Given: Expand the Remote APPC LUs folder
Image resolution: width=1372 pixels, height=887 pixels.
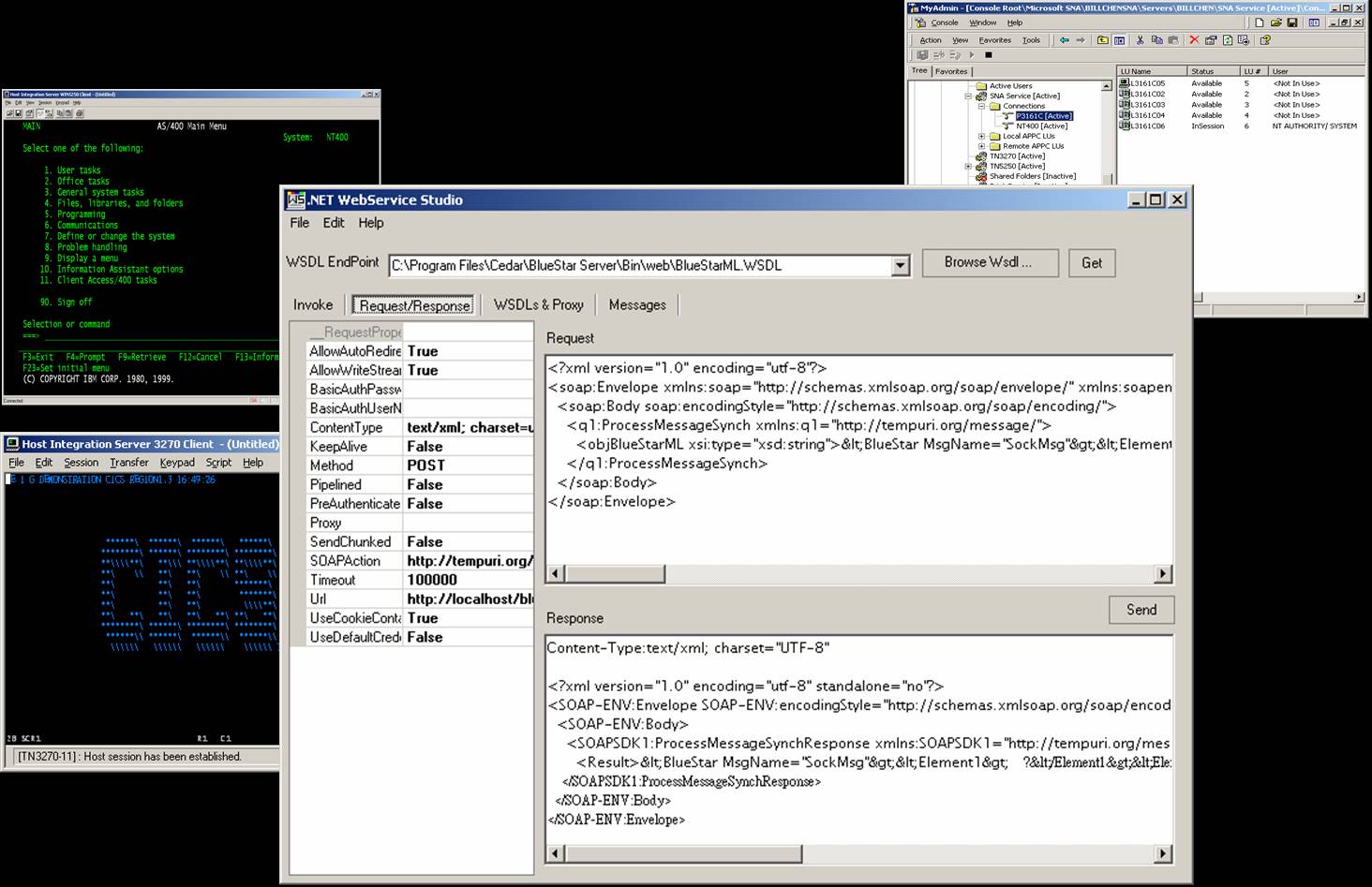Looking at the screenshot, I should tap(981, 146).
